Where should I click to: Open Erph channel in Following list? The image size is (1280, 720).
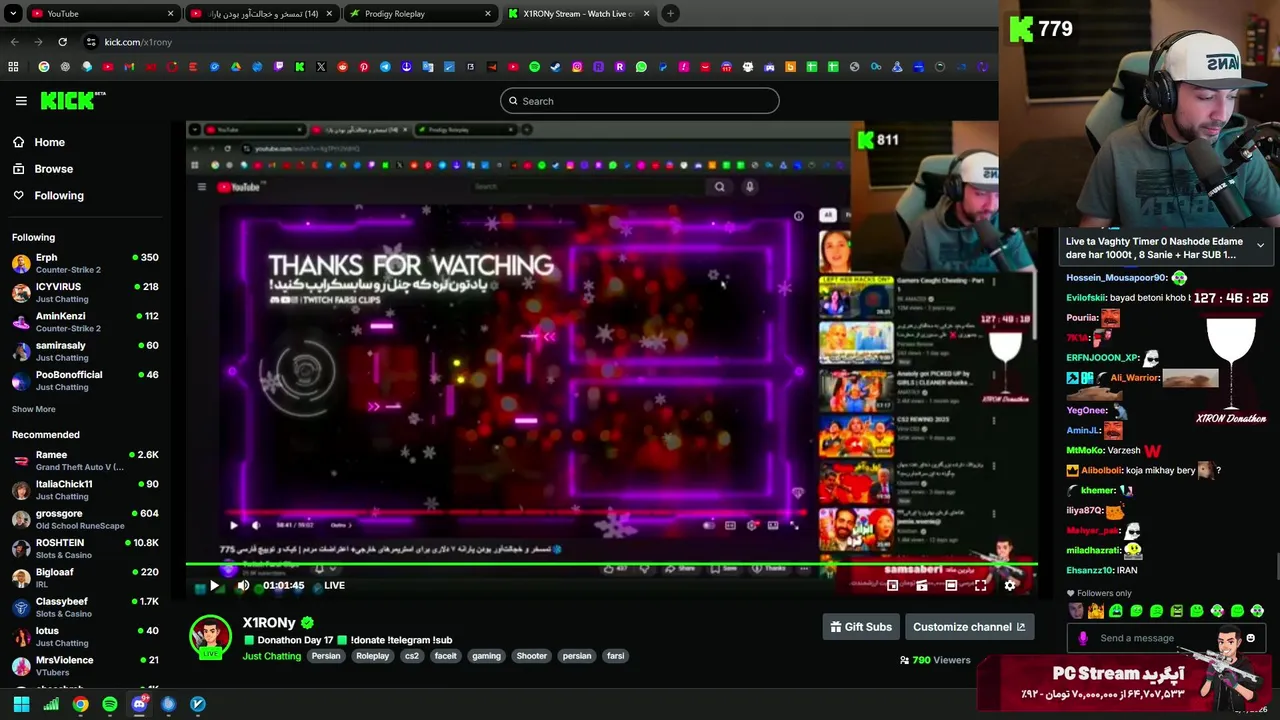(85, 263)
